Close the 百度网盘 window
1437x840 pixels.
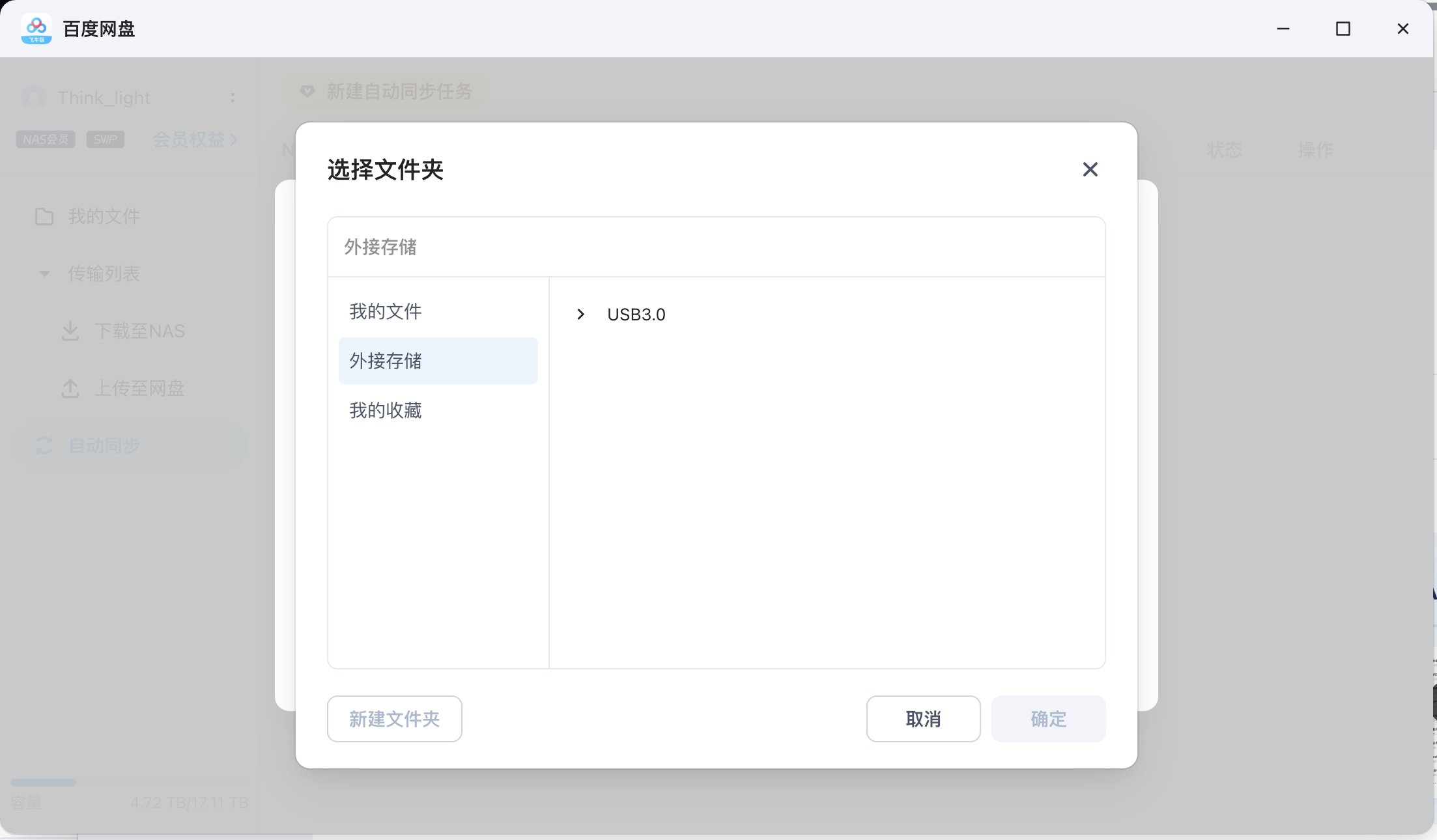pos(1403,29)
